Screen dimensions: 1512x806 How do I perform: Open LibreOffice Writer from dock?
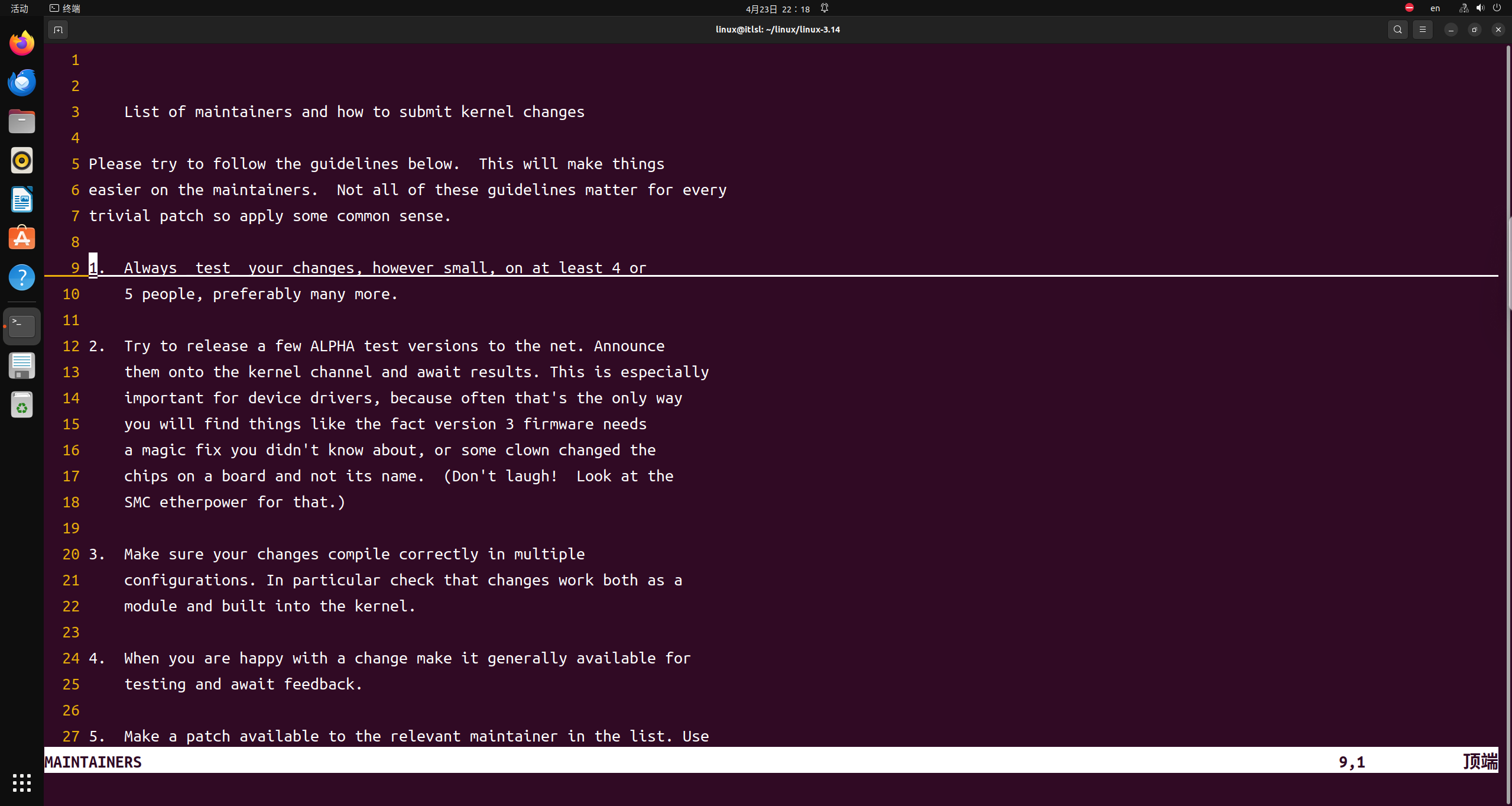point(22,199)
